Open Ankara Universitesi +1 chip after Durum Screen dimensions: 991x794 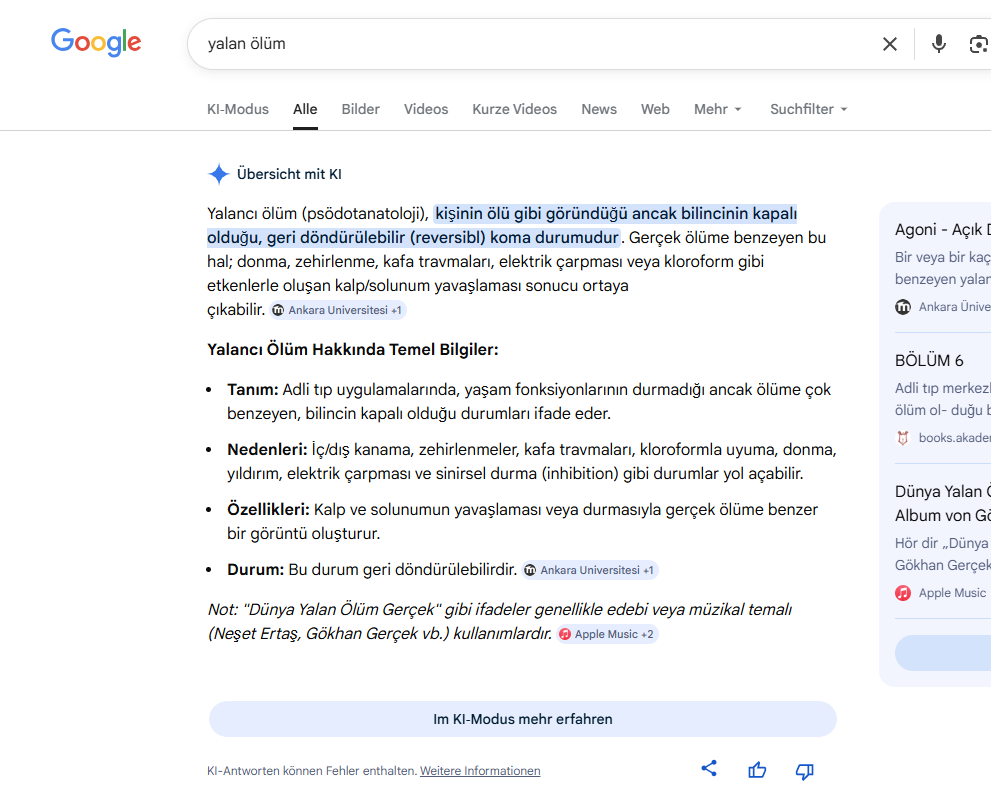coord(590,570)
